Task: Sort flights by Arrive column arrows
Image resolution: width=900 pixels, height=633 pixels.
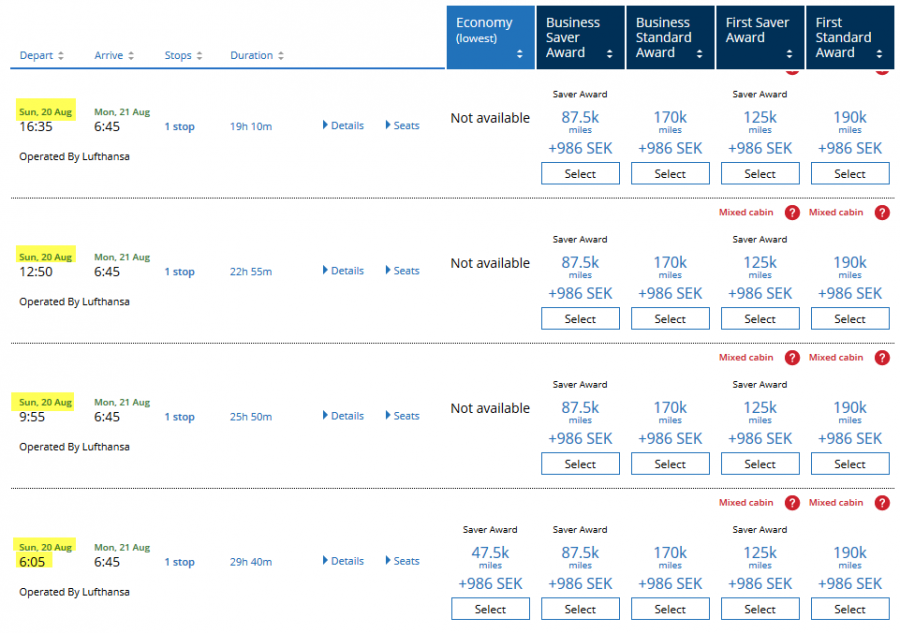Action: (131, 56)
